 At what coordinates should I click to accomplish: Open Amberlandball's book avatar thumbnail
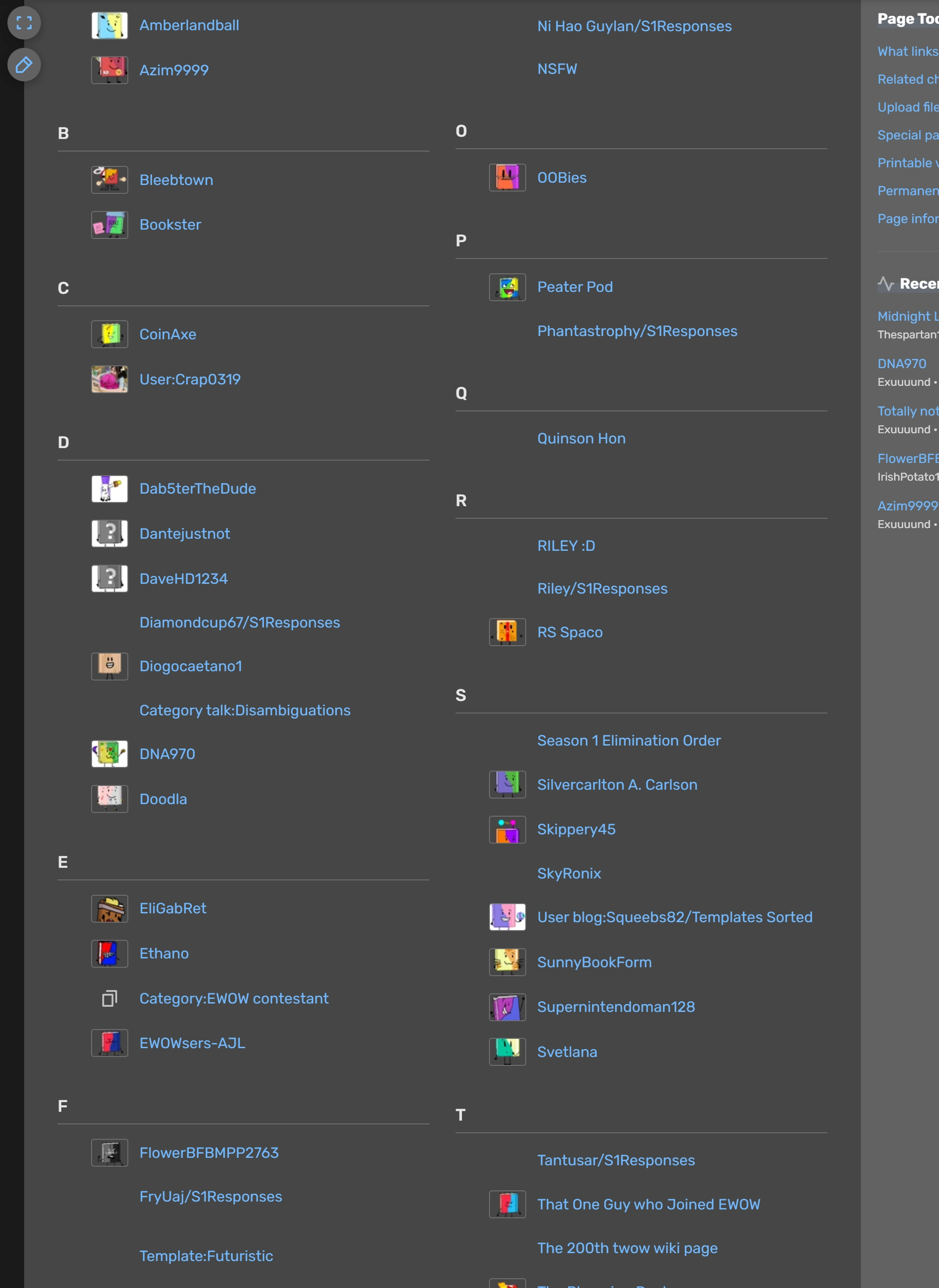(109, 26)
